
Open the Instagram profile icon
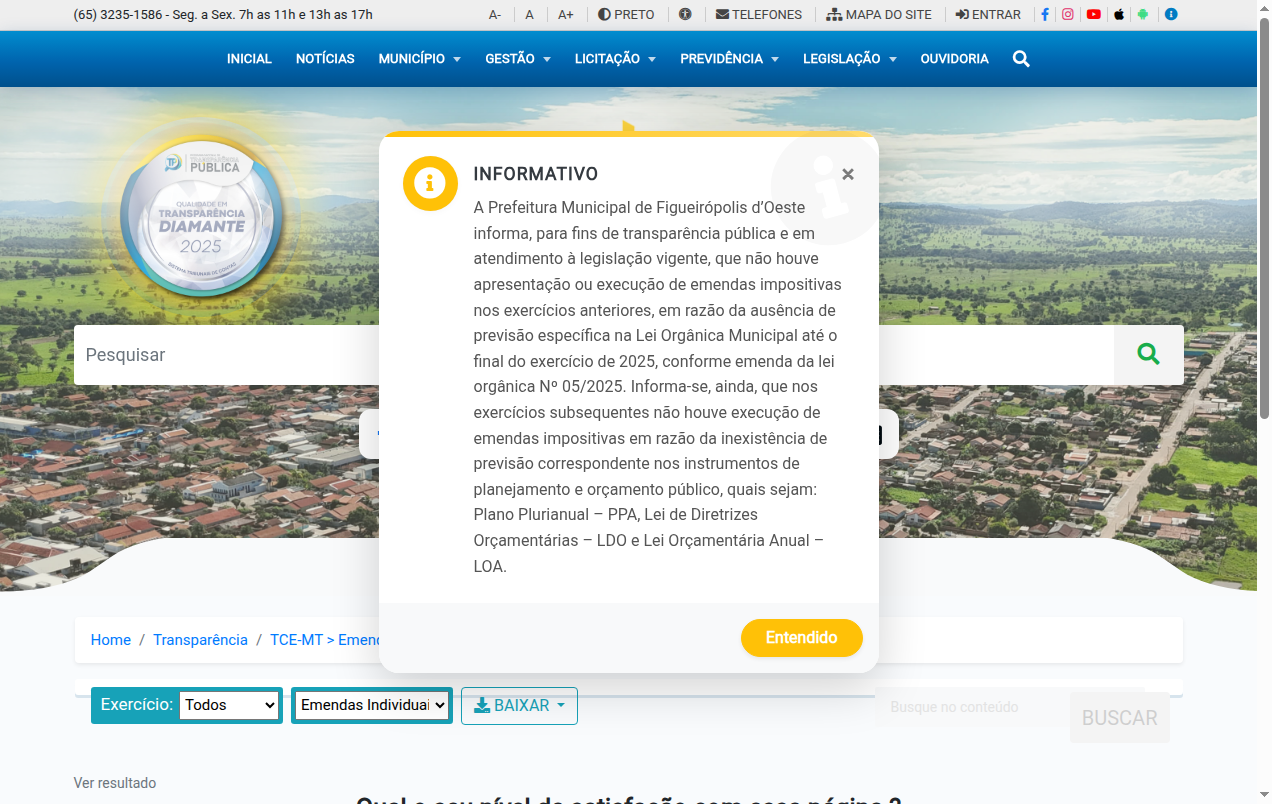1068,15
